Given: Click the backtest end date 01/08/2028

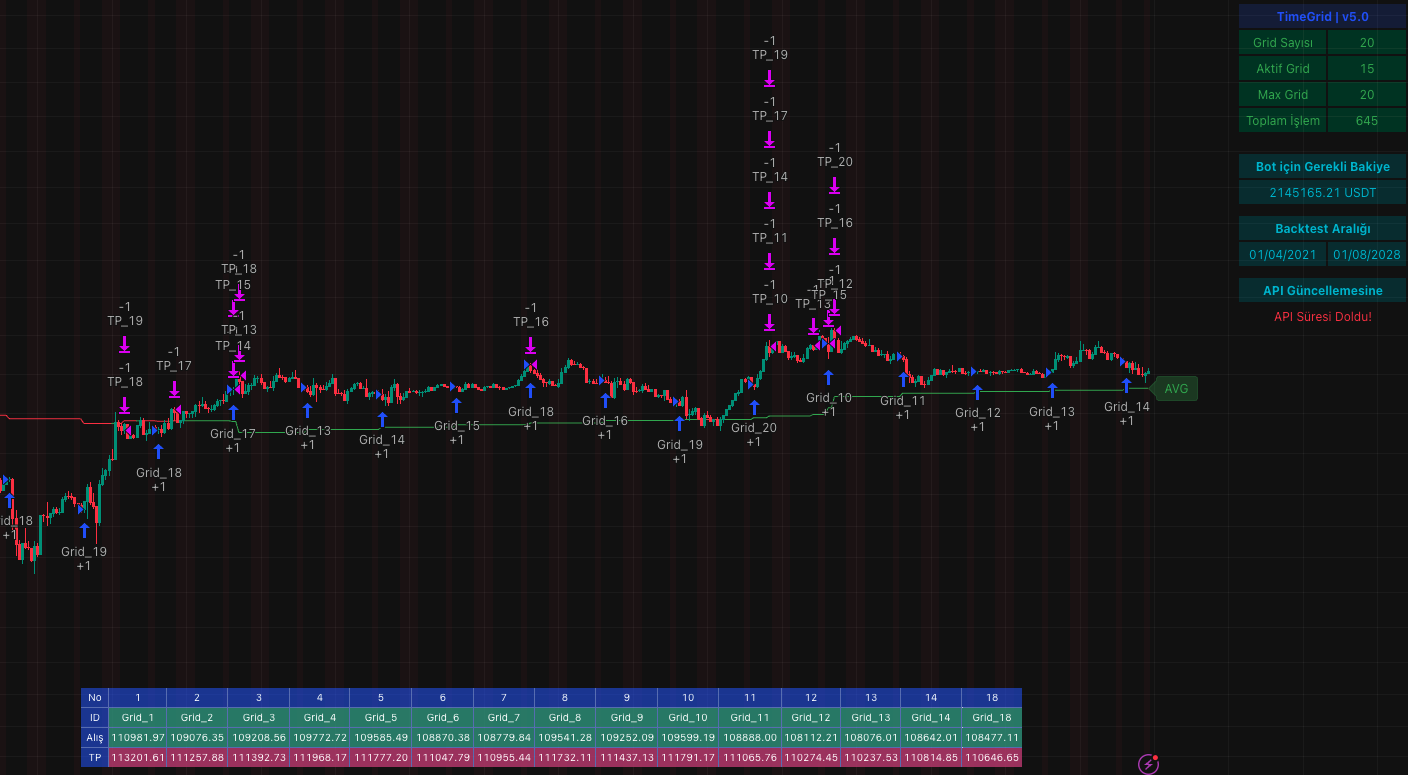Looking at the screenshot, I should (x=1367, y=255).
